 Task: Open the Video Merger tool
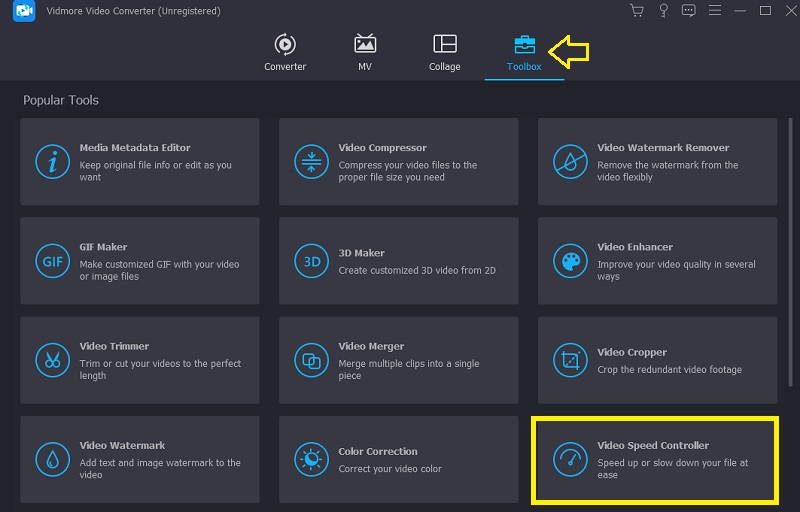[398, 360]
